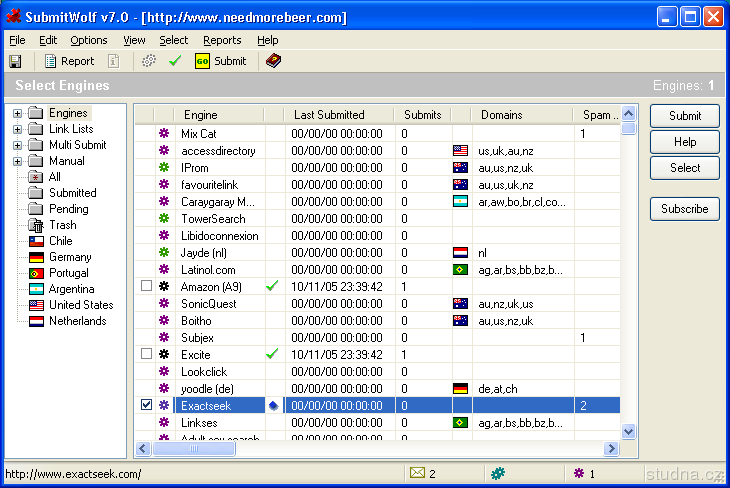Expand the Multi Submit tree node
The width and height of the screenshot is (730, 488).
(17, 145)
